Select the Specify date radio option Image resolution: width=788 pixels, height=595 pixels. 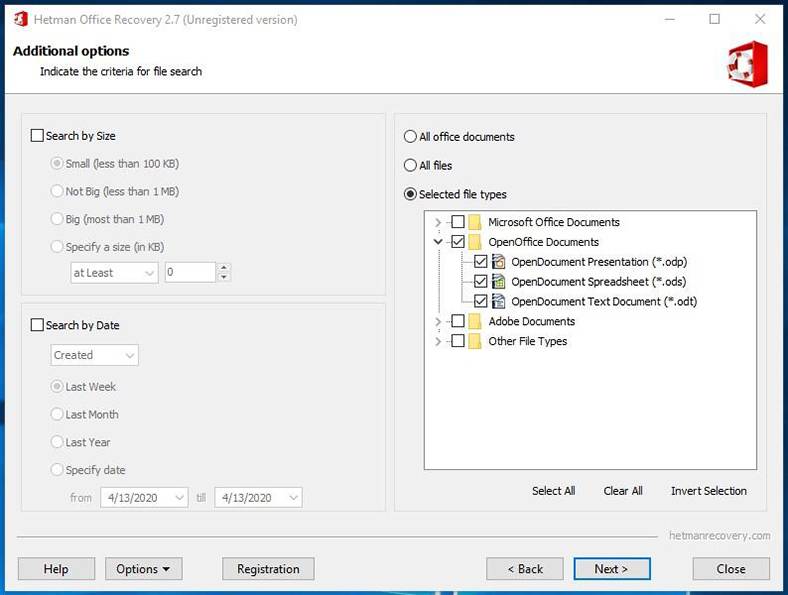point(57,470)
